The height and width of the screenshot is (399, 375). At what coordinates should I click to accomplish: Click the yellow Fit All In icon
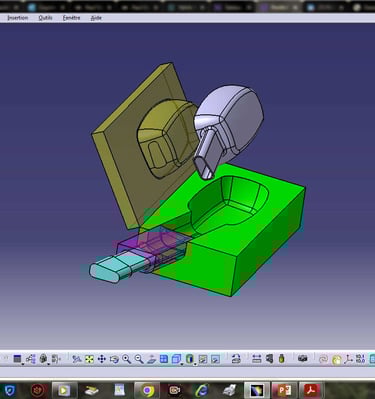click(89, 359)
